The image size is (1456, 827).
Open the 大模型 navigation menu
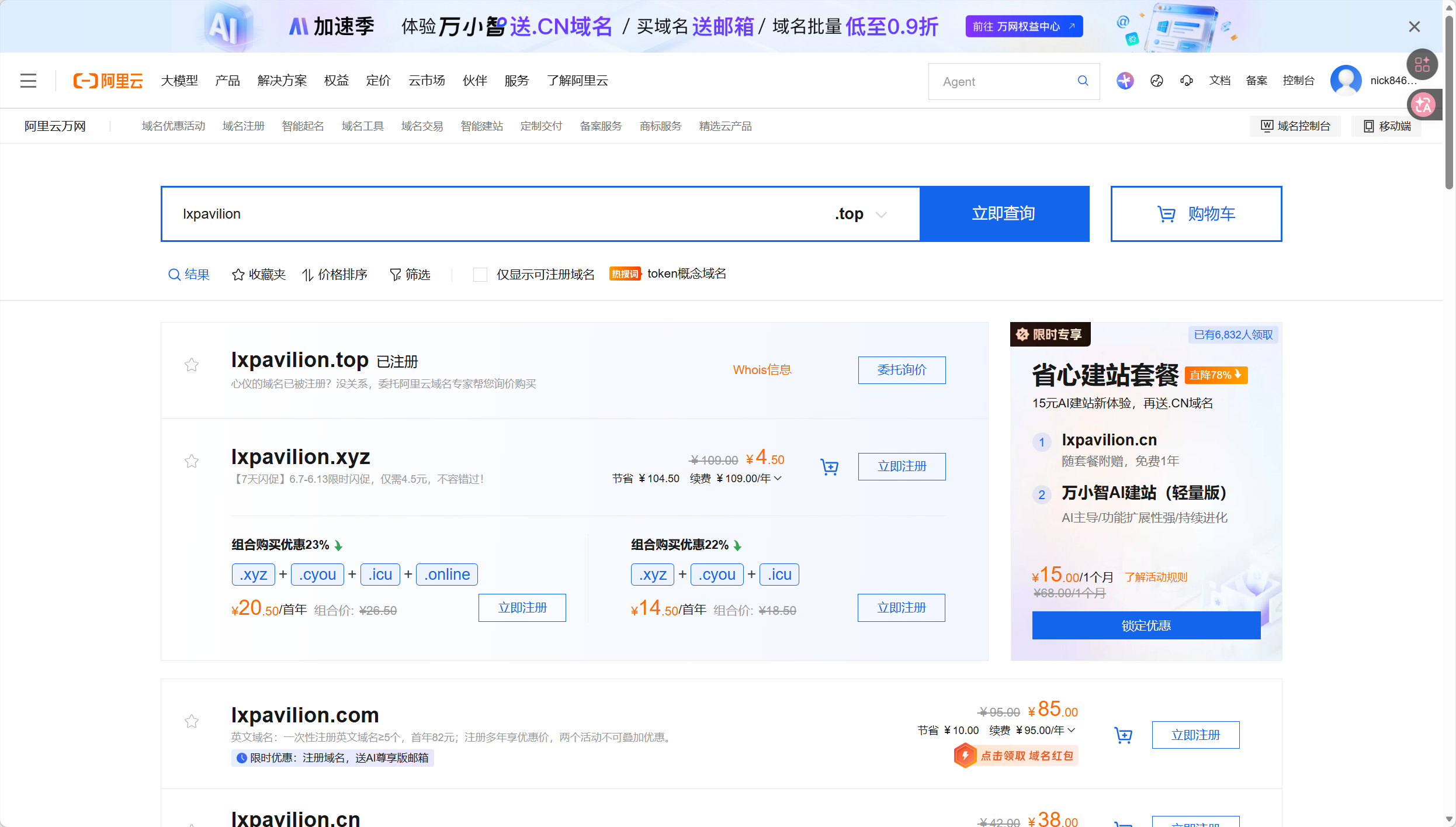[x=179, y=81]
